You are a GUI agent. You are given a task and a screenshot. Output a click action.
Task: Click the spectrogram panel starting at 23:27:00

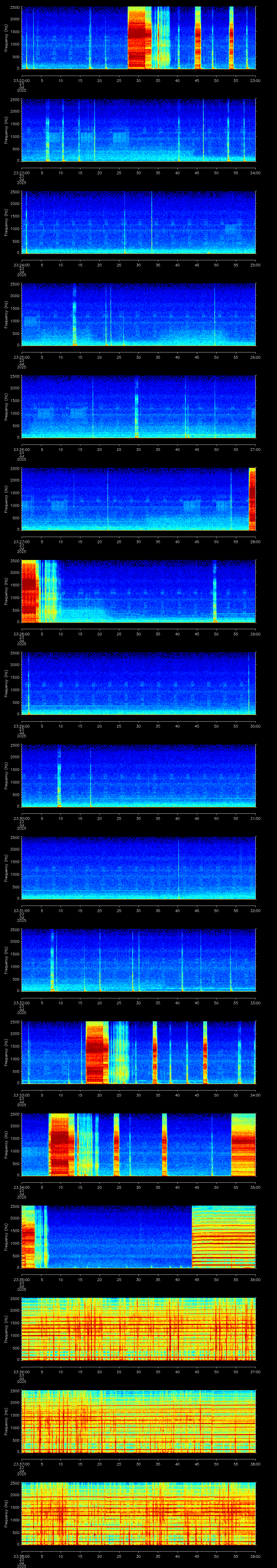(139, 499)
